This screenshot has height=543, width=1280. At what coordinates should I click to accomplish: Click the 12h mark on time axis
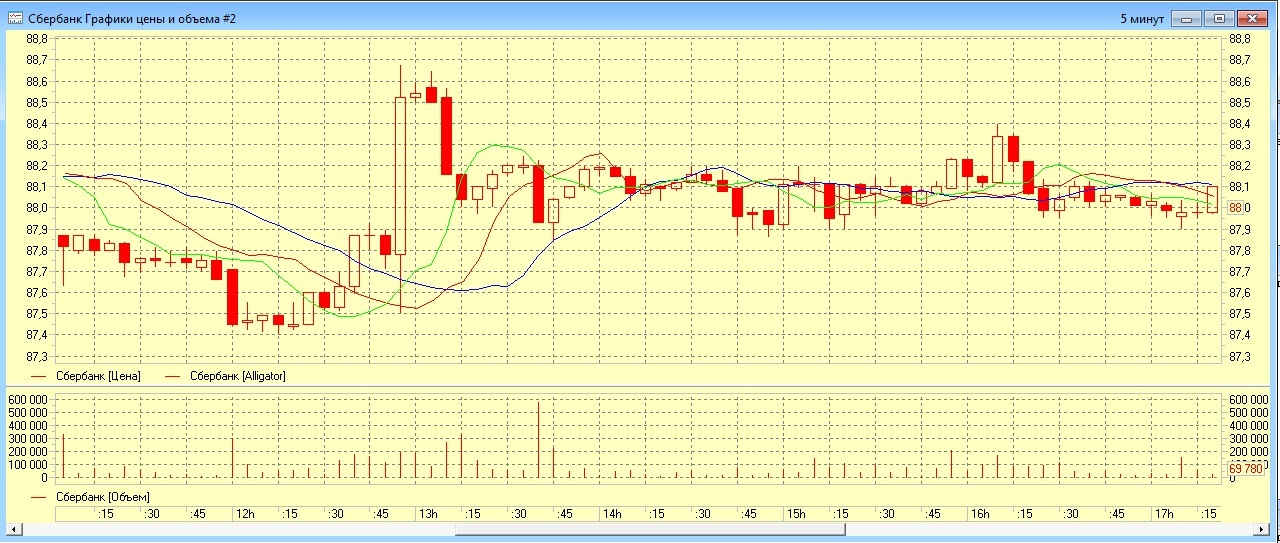point(243,513)
